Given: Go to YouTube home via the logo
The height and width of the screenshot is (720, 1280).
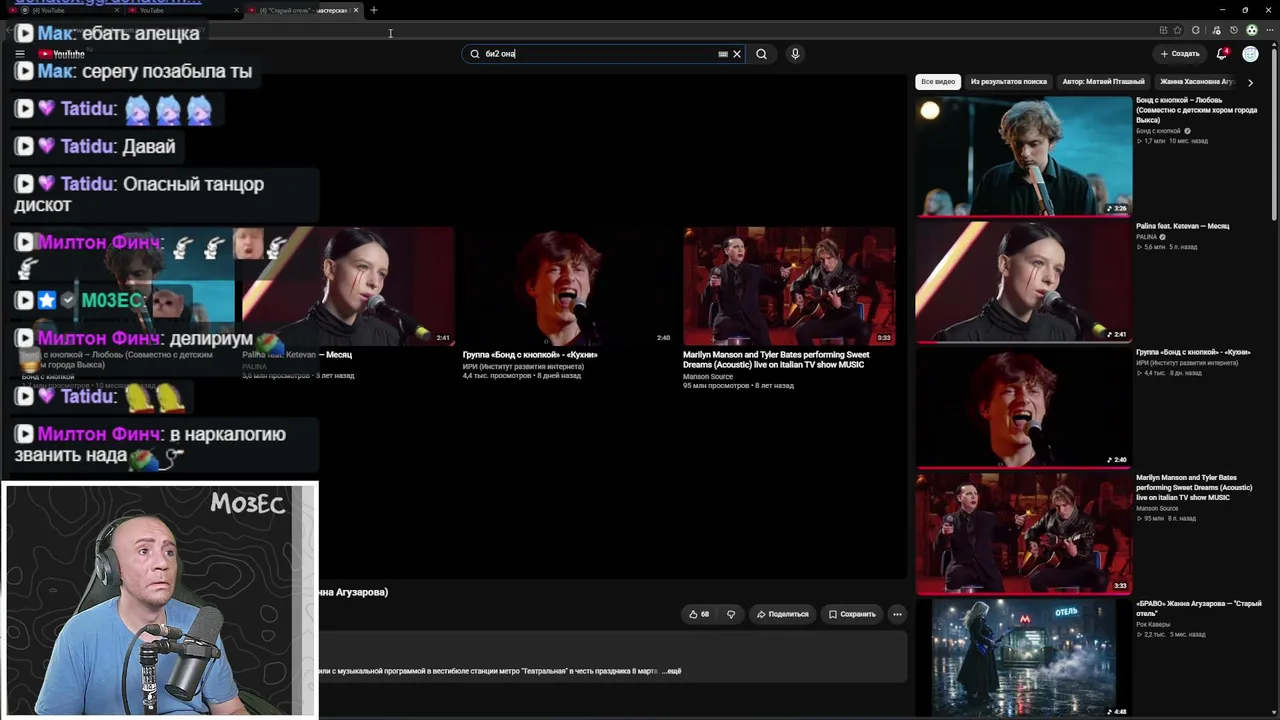Looking at the screenshot, I should [x=62, y=54].
